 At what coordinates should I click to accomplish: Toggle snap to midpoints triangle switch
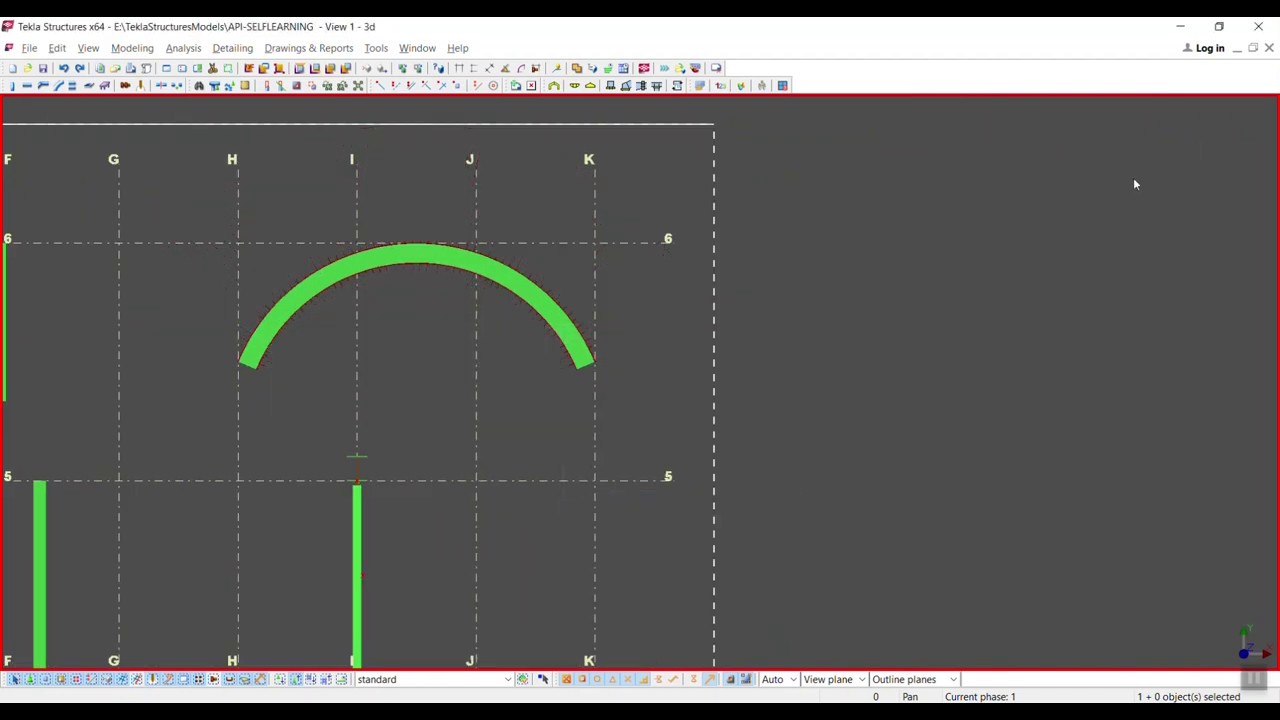(x=612, y=679)
